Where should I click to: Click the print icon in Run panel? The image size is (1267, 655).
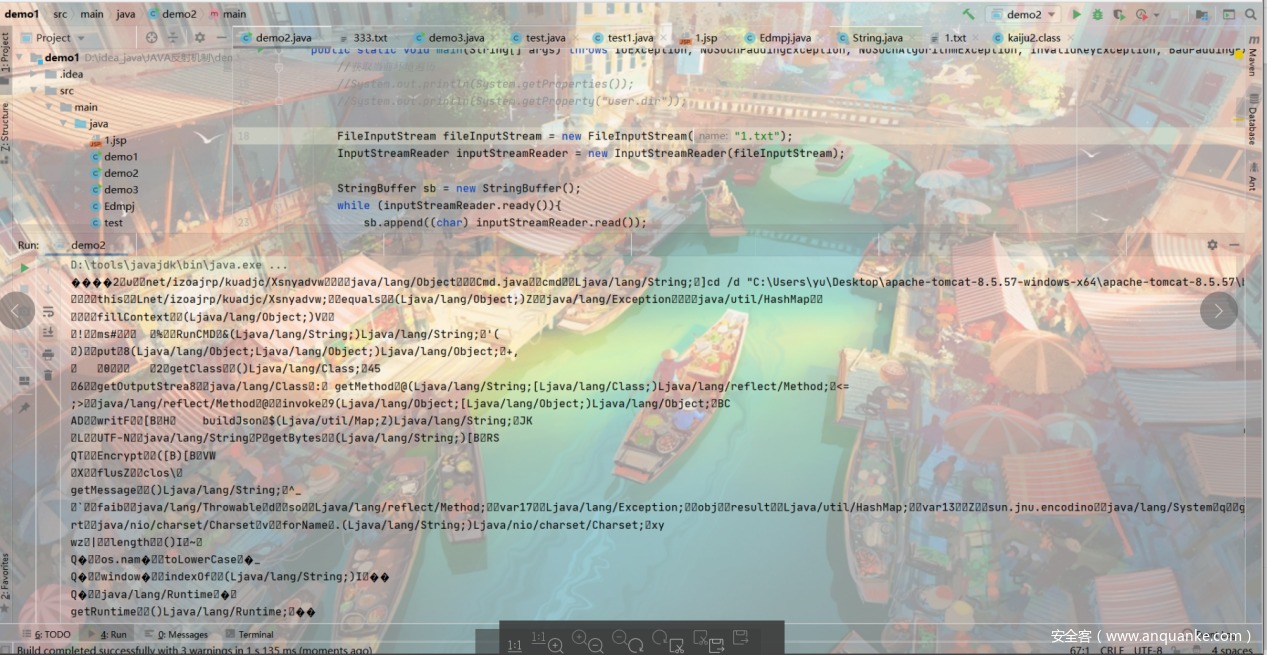coord(47,354)
